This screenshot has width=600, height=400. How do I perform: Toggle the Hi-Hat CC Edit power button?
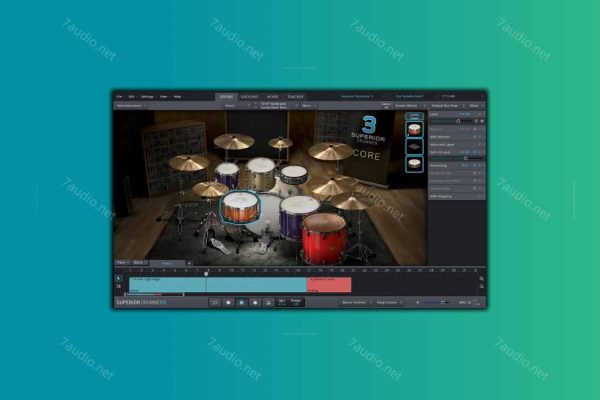click(x=475, y=173)
